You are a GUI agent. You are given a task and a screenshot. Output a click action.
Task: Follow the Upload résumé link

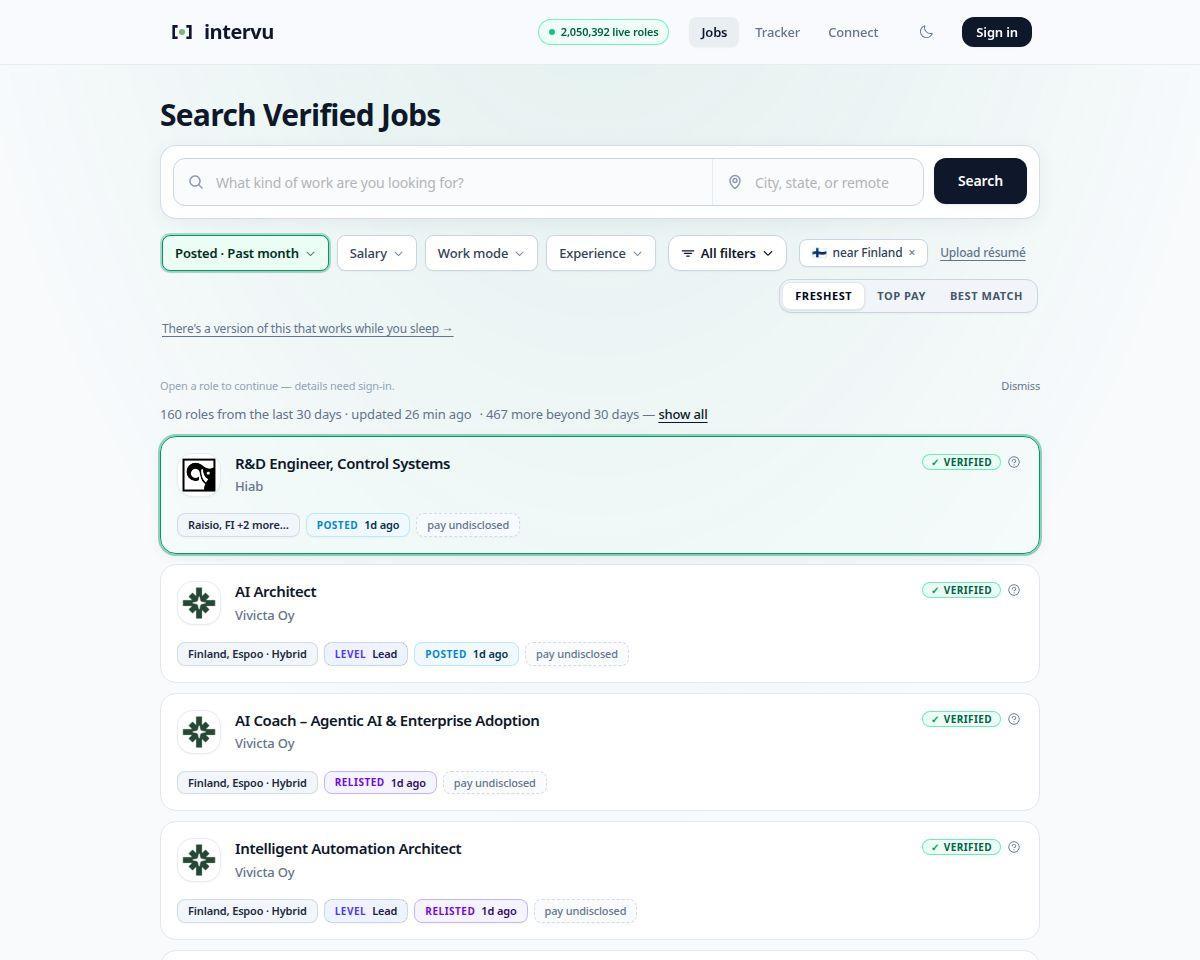[983, 253]
